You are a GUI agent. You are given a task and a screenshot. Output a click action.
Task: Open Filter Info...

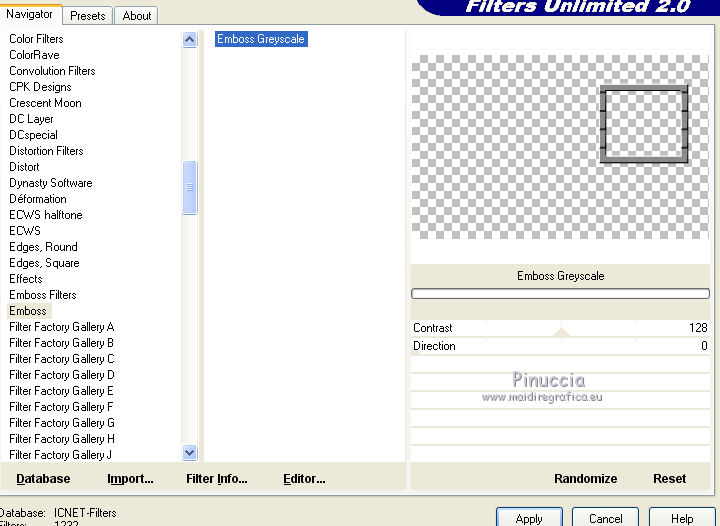click(217, 479)
